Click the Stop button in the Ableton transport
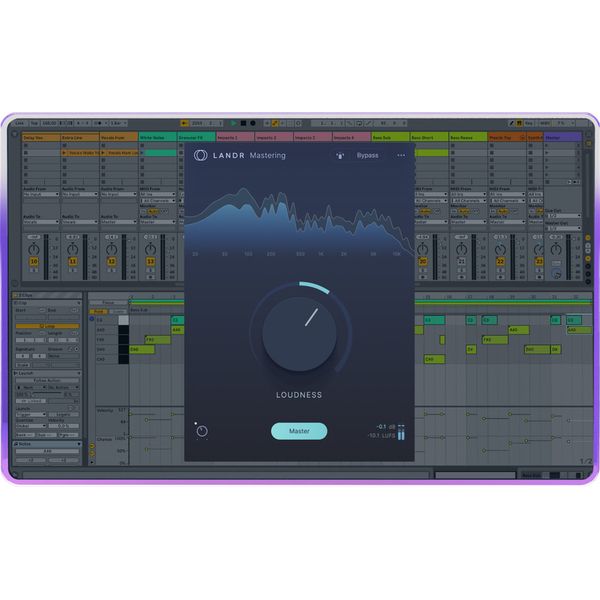The height and width of the screenshot is (600, 600). tap(243, 123)
